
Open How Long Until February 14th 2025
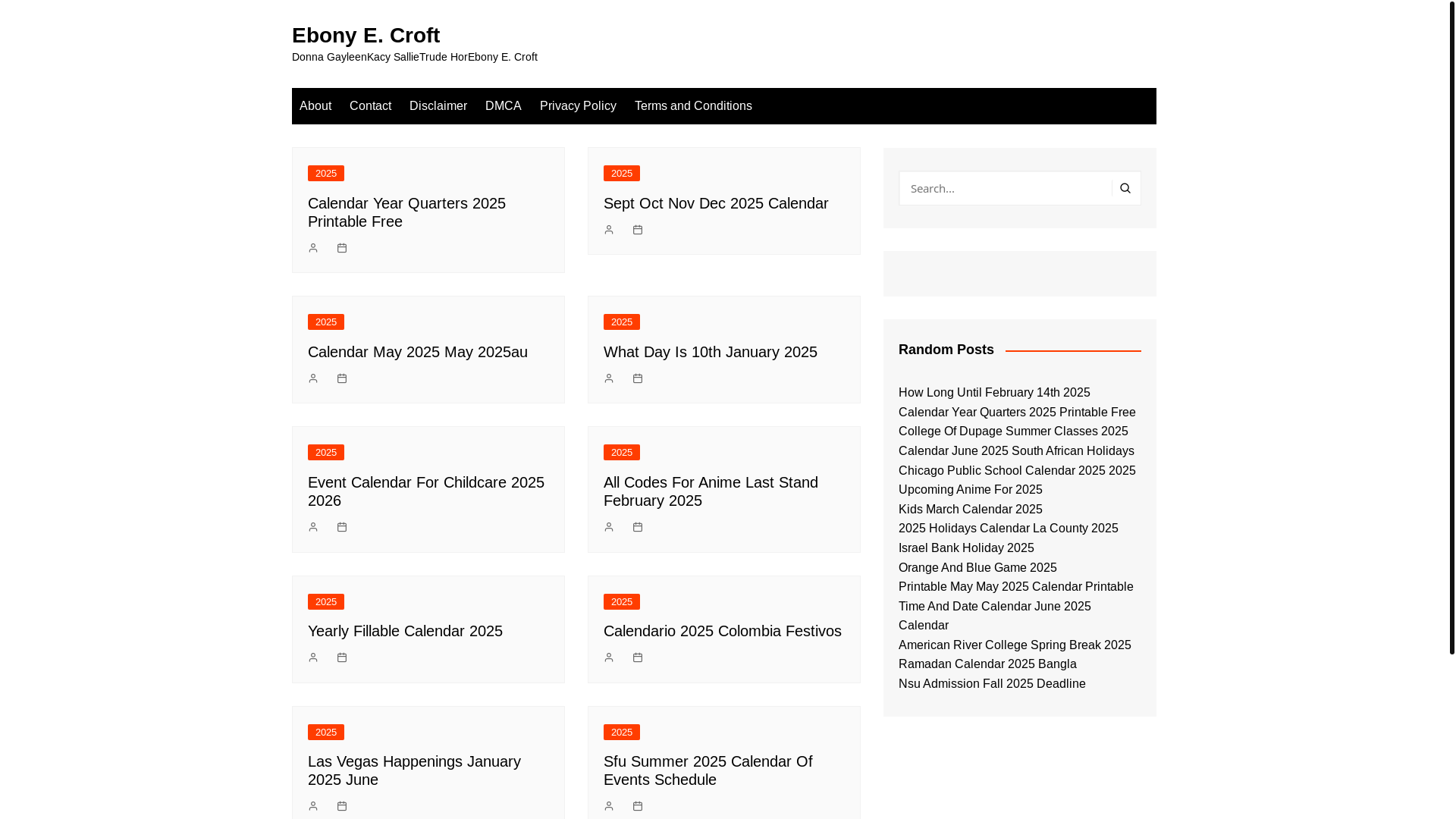click(994, 393)
